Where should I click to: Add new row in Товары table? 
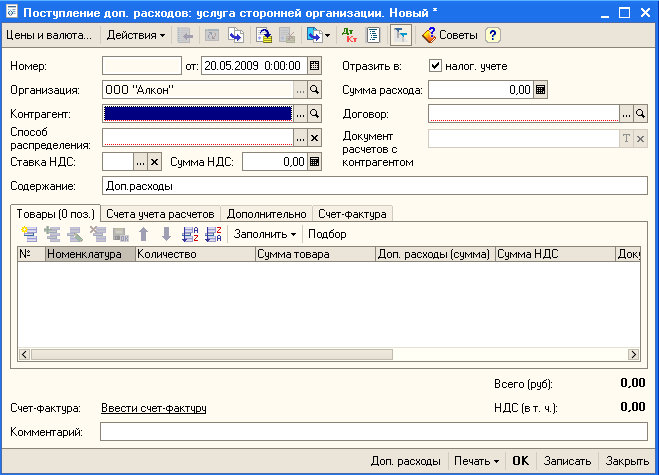click(28, 234)
